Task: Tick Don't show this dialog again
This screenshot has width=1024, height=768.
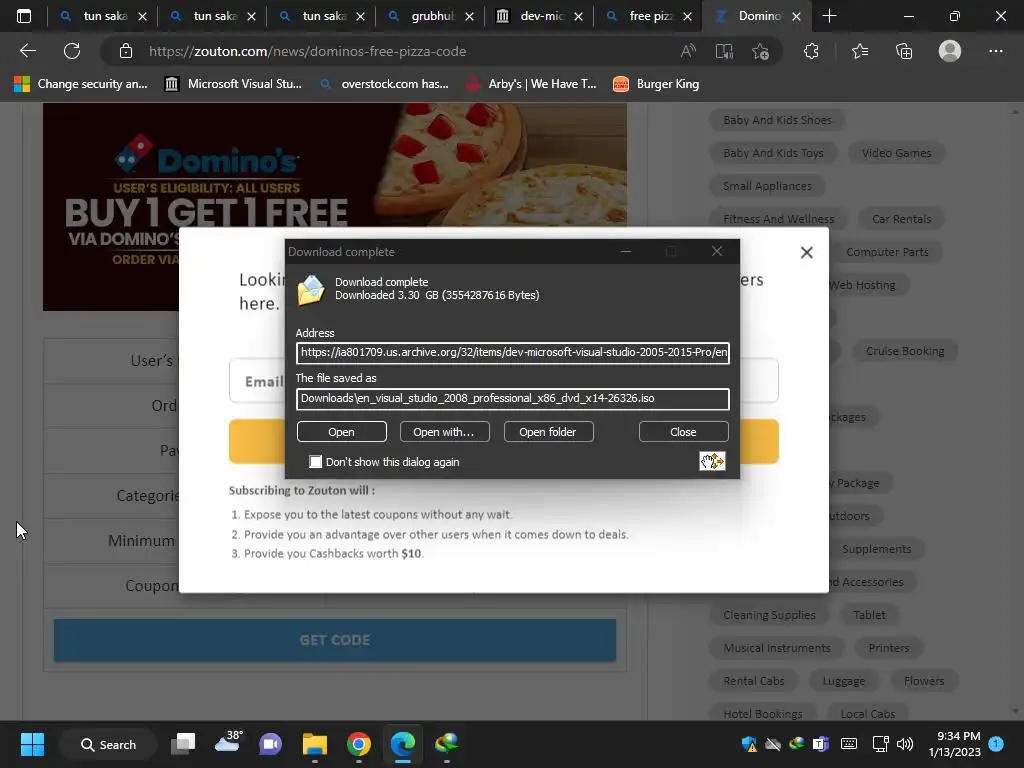Action: pyautogui.click(x=315, y=462)
